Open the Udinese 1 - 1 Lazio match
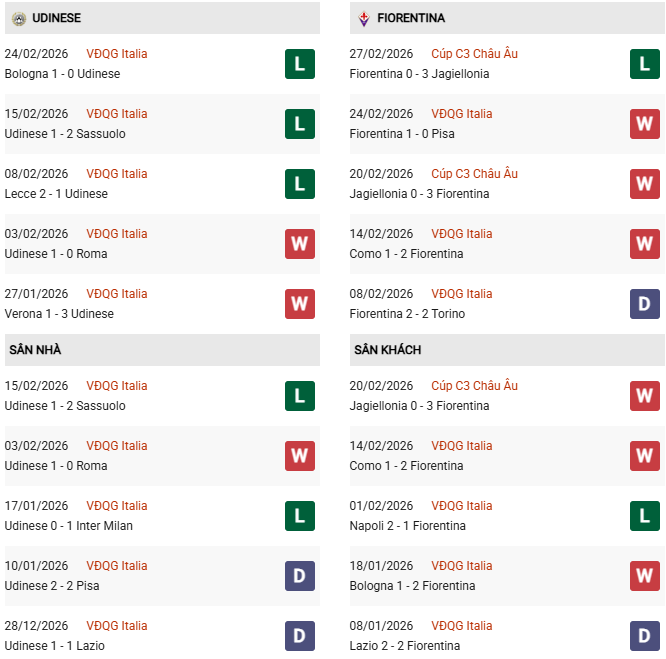 tap(54, 646)
